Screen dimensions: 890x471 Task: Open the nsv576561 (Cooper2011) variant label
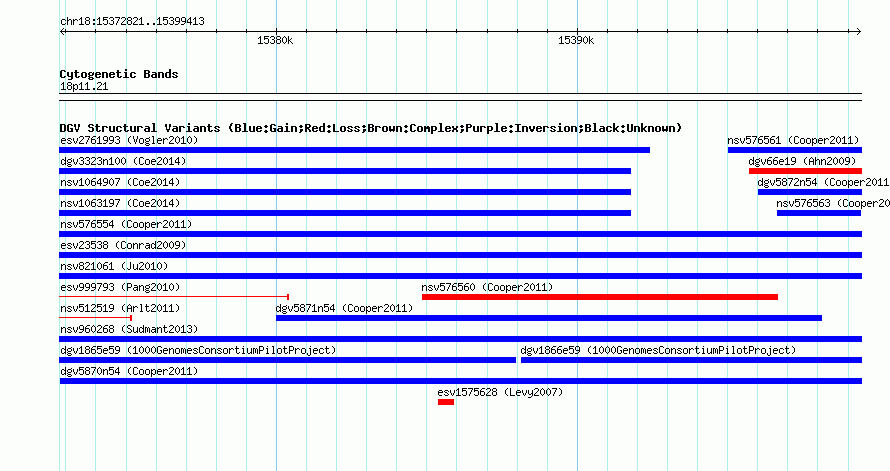pyautogui.click(x=793, y=140)
